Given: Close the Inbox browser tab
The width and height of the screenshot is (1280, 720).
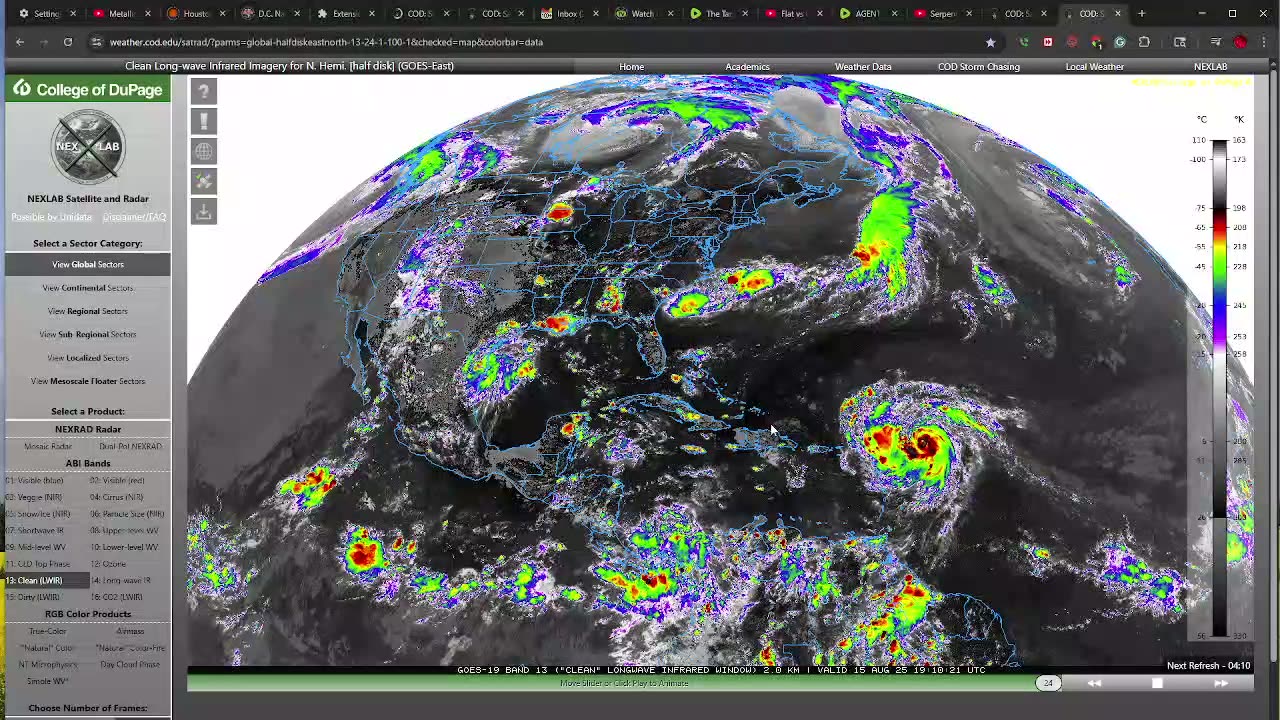Looking at the screenshot, I should (x=595, y=13).
